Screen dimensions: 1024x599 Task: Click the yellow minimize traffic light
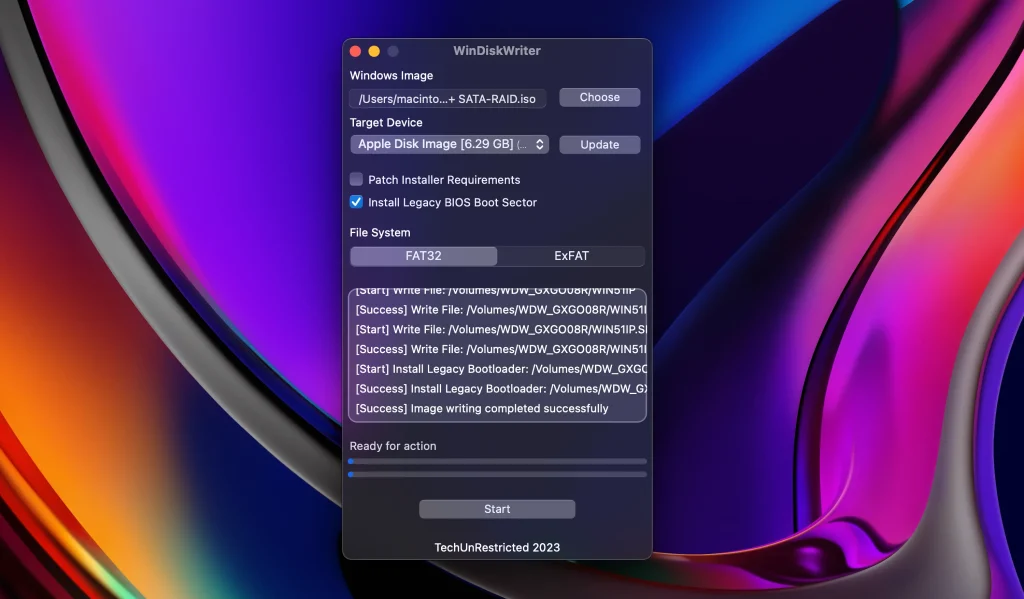coord(373,50)
